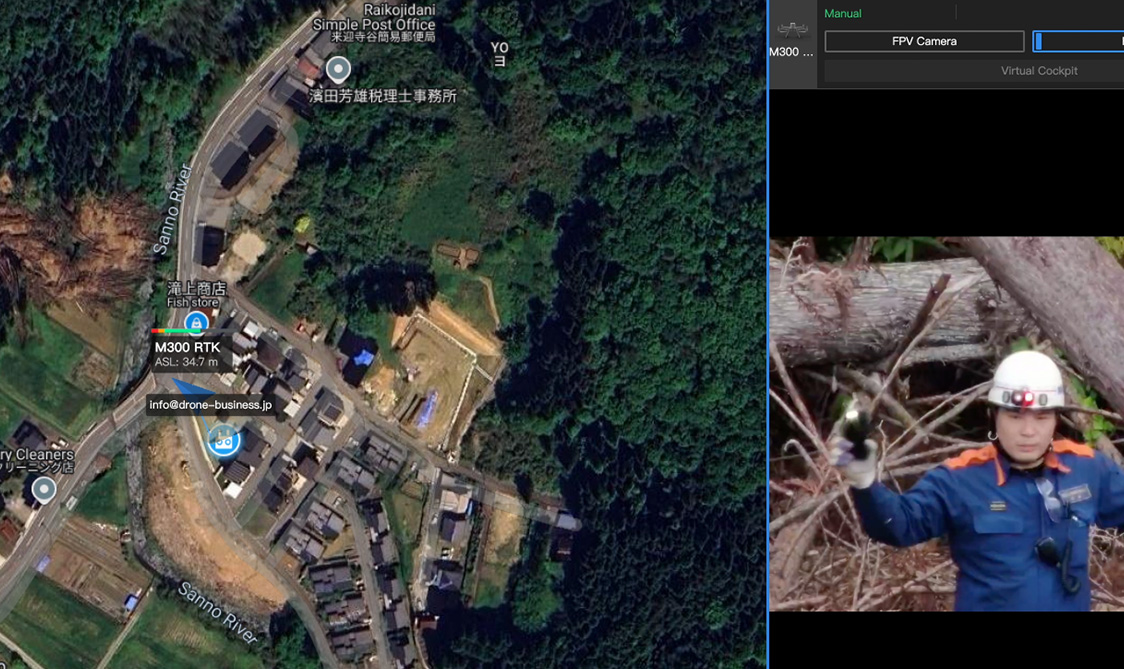Image resolution: width=1124 pixels, height=669 pixels.
Task: Click the truncated M300 device name text
Action: point(791,52)
